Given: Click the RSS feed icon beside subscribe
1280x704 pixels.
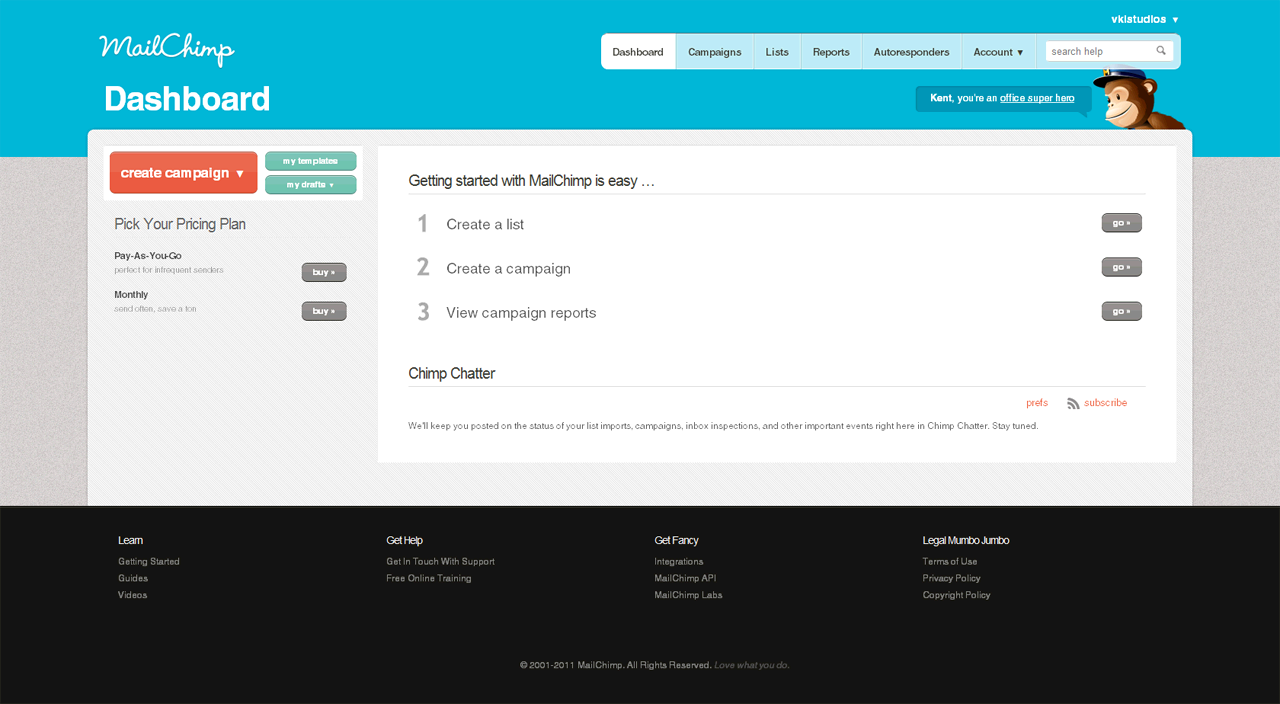Looking at the screenshot, I should (1073, 403).
